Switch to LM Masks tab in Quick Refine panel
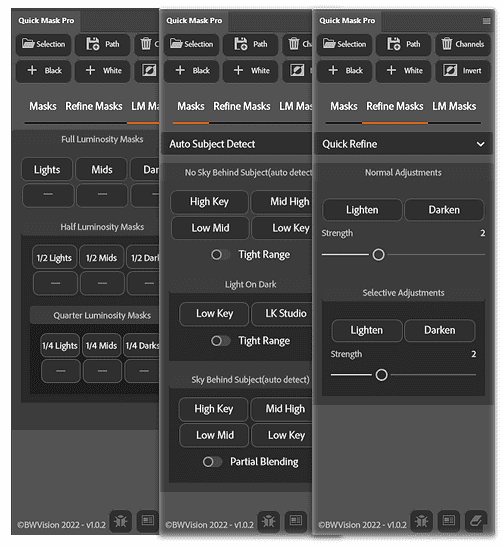 coord(454,106)
